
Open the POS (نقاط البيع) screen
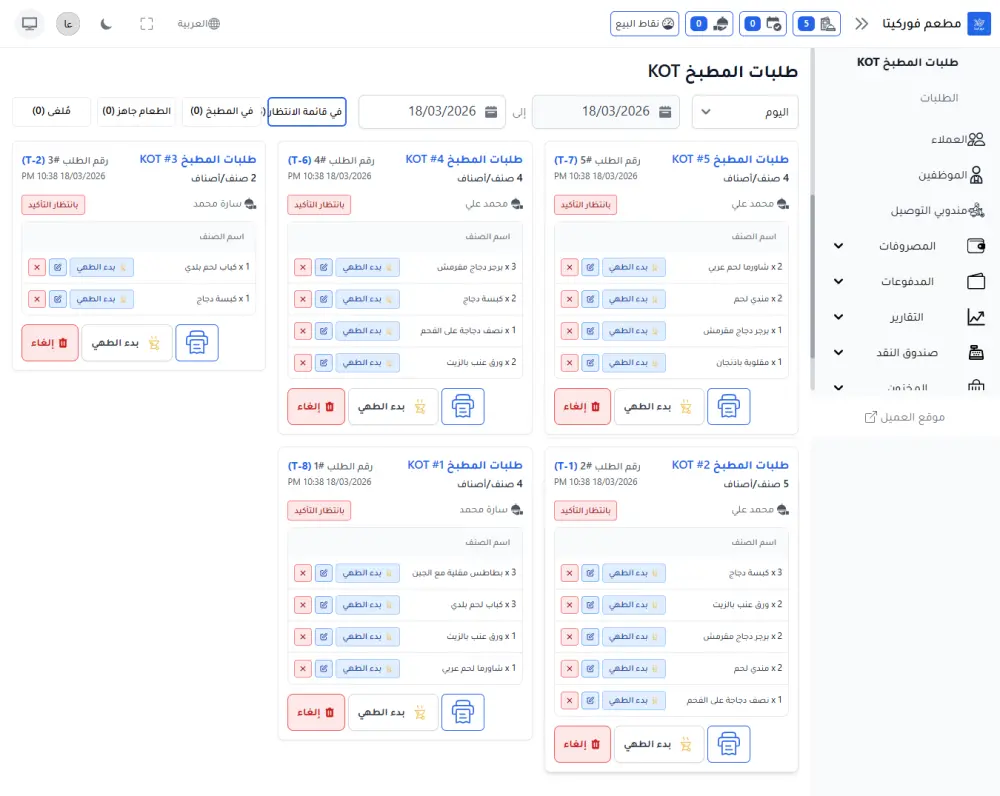tap(644, 23)
